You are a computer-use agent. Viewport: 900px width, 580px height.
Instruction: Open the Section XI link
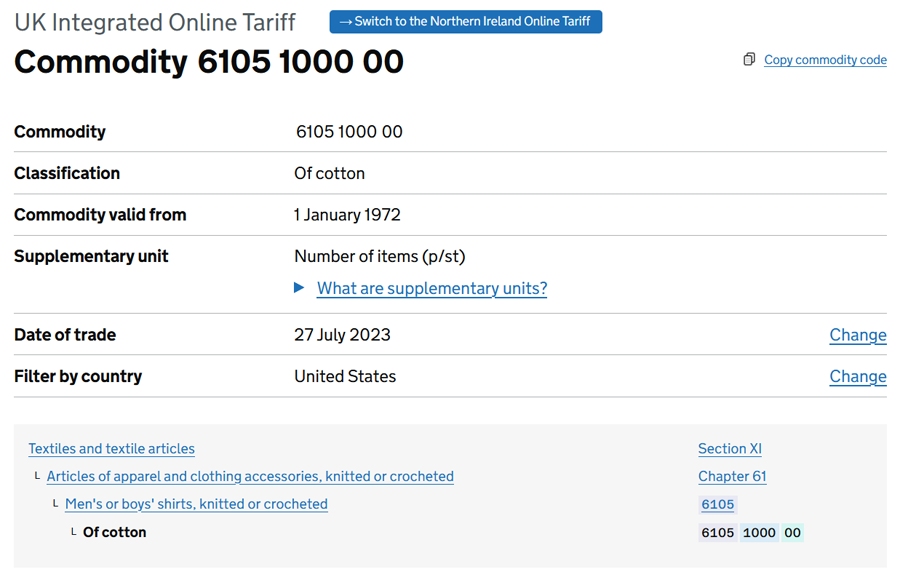[730, 449]
